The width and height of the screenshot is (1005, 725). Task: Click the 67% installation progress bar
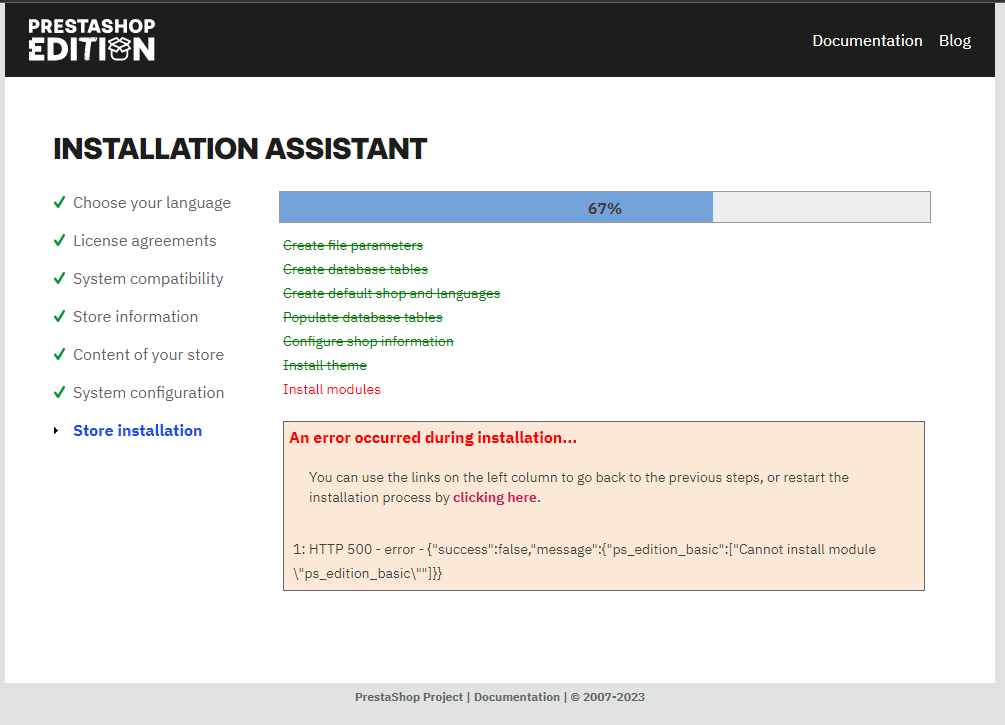pyautogui.click(x=604, y=207)
